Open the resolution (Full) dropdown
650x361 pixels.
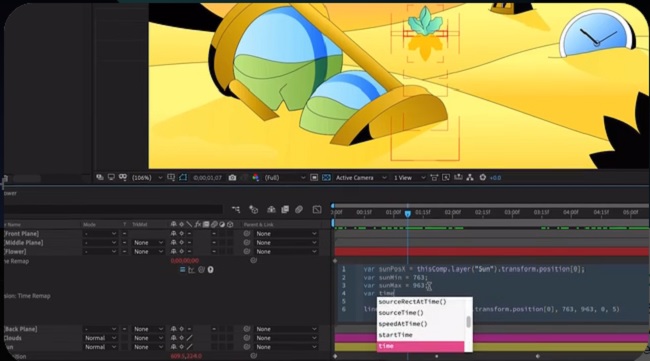pos(285,177)
